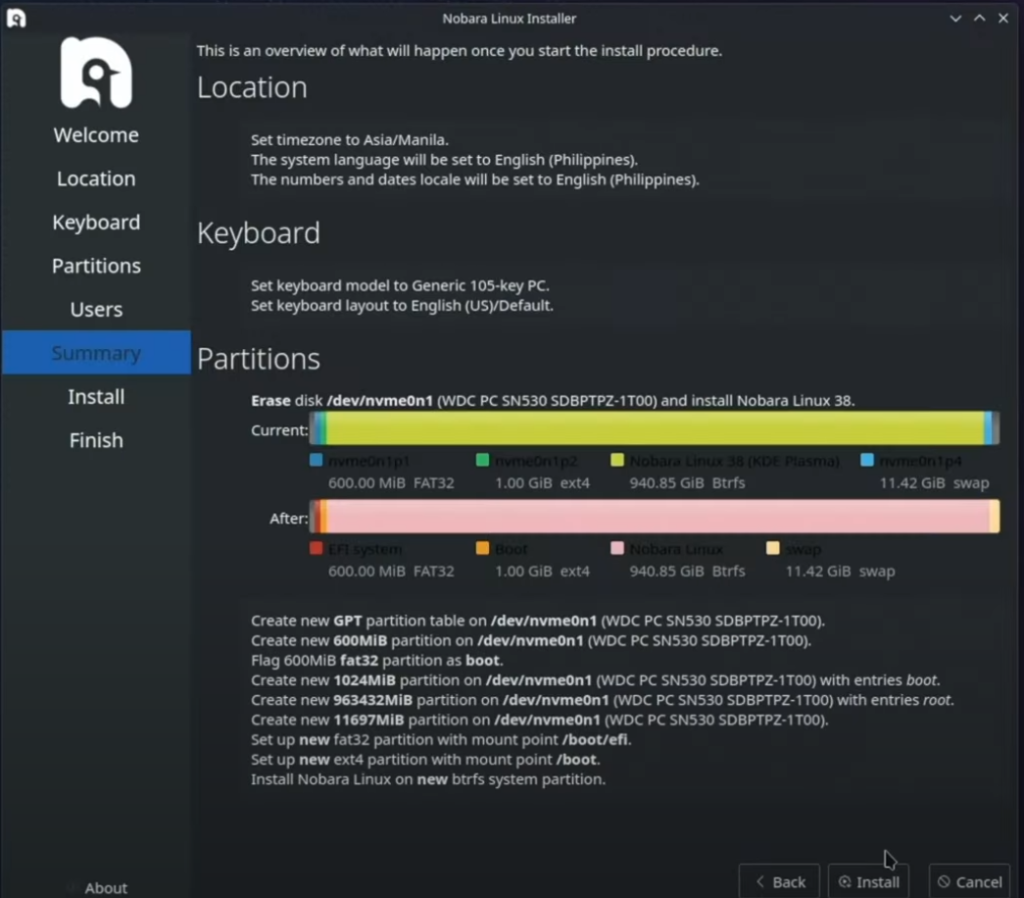Screen dimensions: 1024x898
Task: Click the Nobara Linux 38 KDE Plasma legend square
Action: pos(615,460)
